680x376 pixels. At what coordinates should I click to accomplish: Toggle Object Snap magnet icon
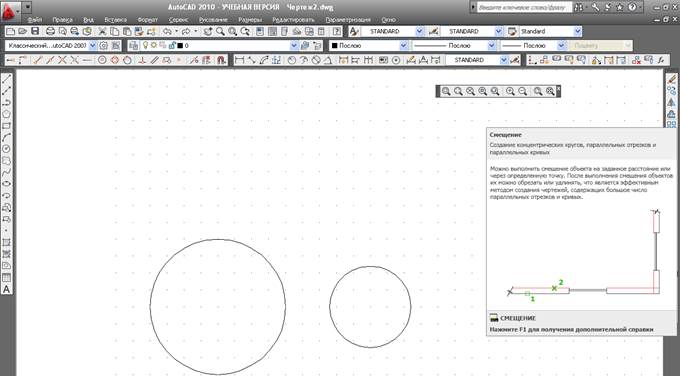221,60
